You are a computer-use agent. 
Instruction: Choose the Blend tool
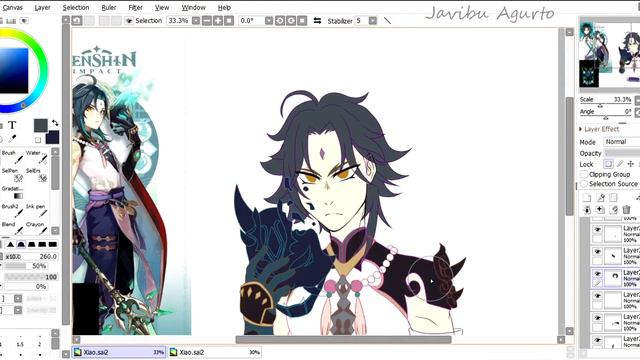pyautogui.click(x=12, y=228)
